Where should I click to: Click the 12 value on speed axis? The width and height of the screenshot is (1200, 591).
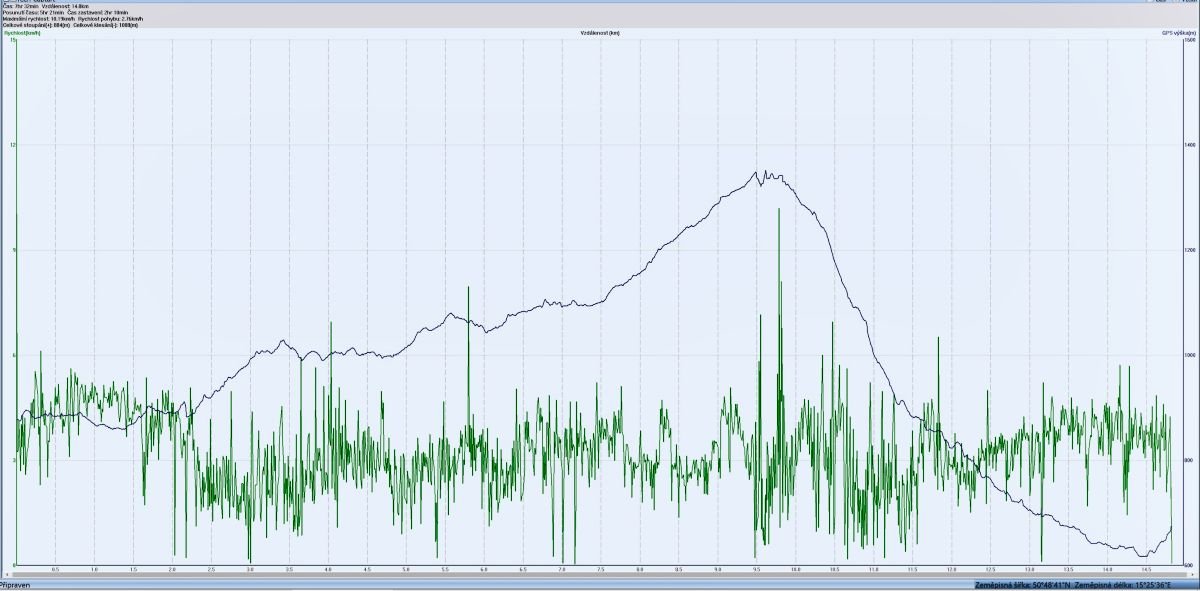(12, 145)
